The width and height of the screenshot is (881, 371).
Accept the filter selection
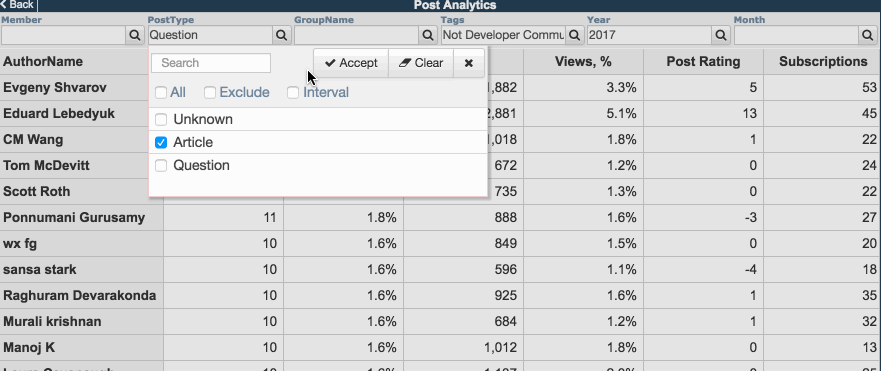[x=351, y=63]
